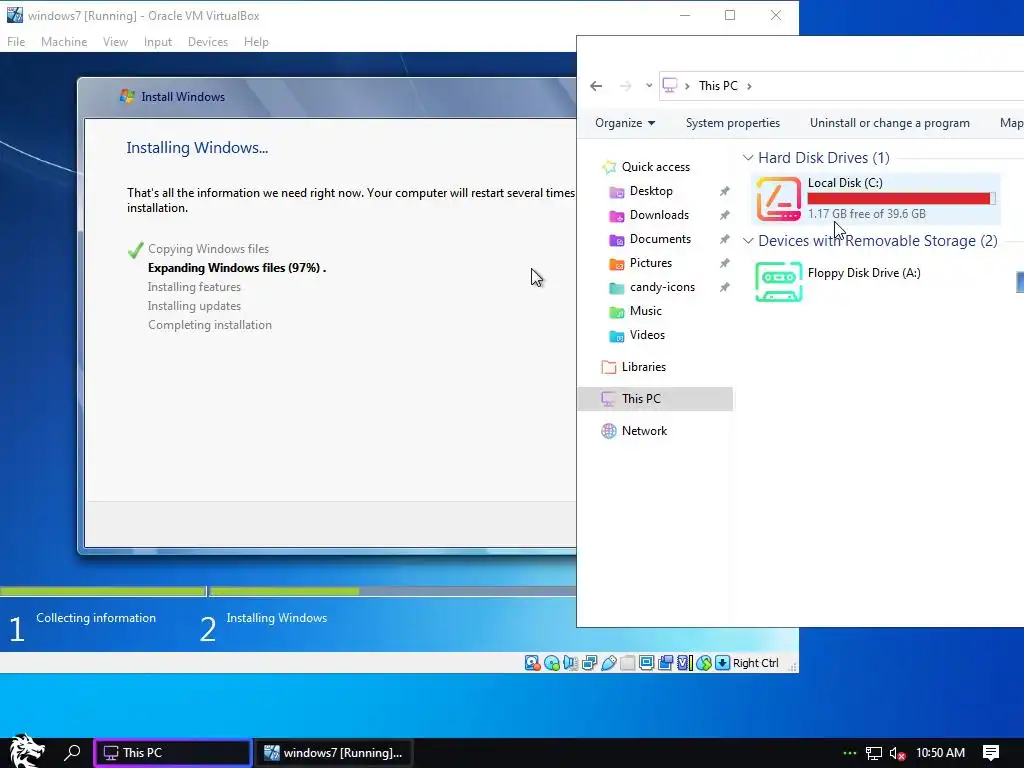The height and width of the screenshot is (768, 1024).
Task: Open the Network globe icon in sidebar
Action: click(x=609, y=431)
